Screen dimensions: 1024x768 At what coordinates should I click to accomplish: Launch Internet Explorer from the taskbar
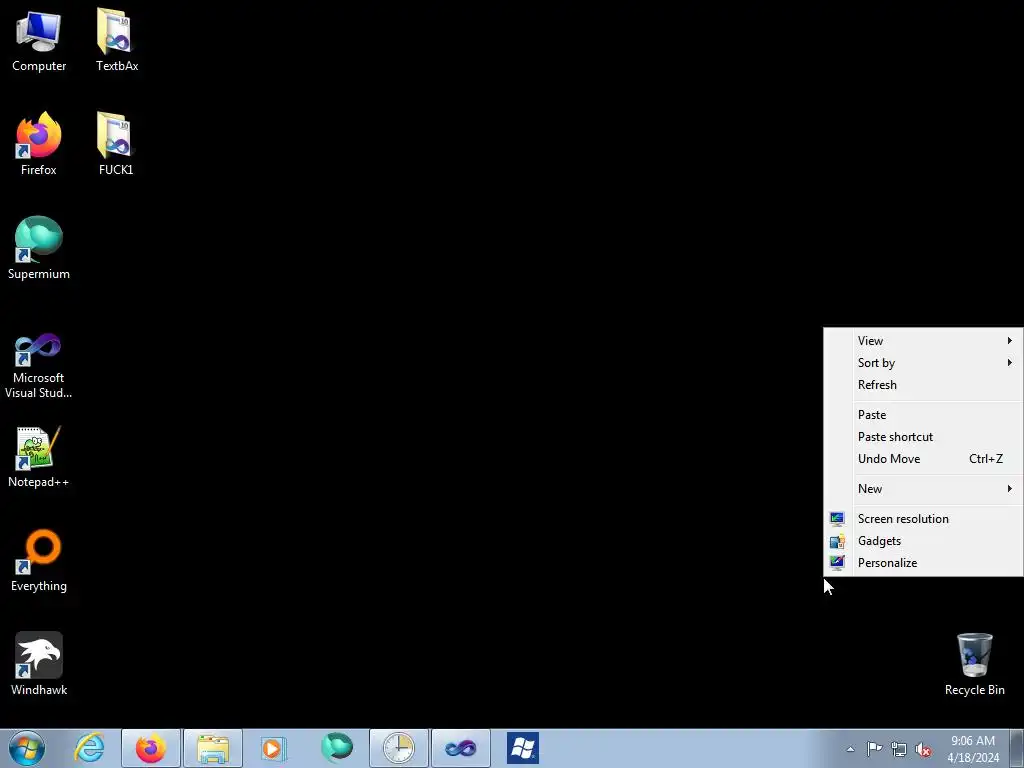[89, 748]
